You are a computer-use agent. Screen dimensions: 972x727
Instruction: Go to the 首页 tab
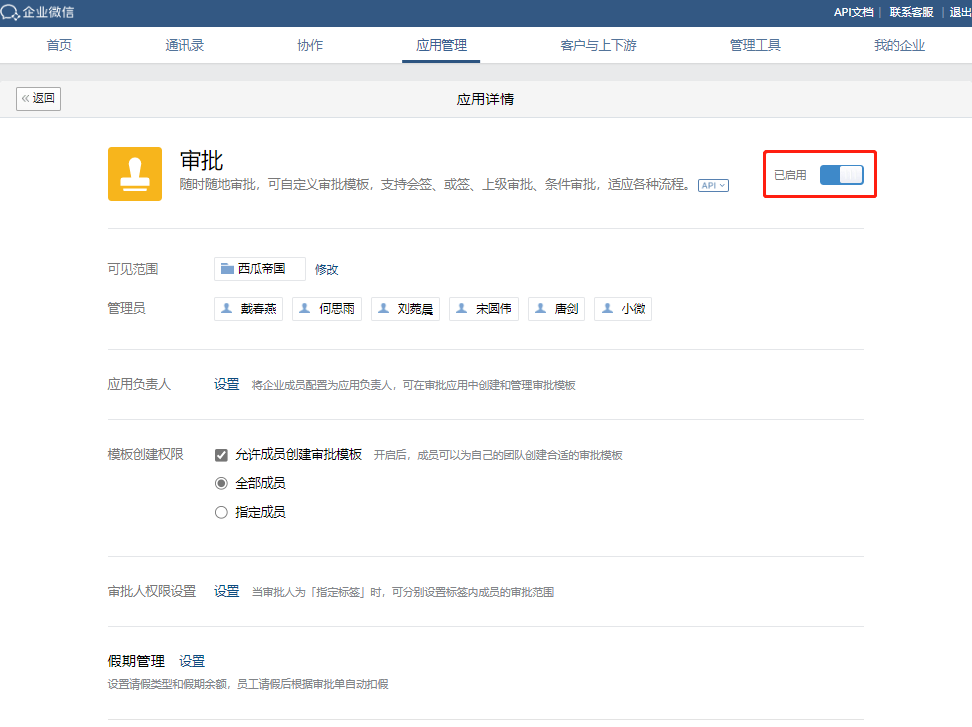[60, 45]
